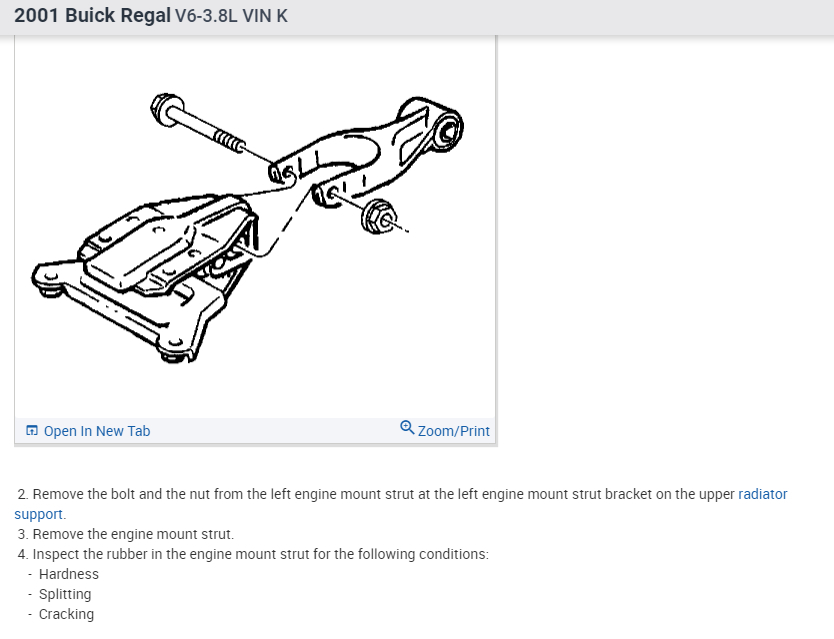The width and height of the screenshot is (834, 639).
Task: Follow the blue 'radiator' hyperlink
Action: coord(762,494)
